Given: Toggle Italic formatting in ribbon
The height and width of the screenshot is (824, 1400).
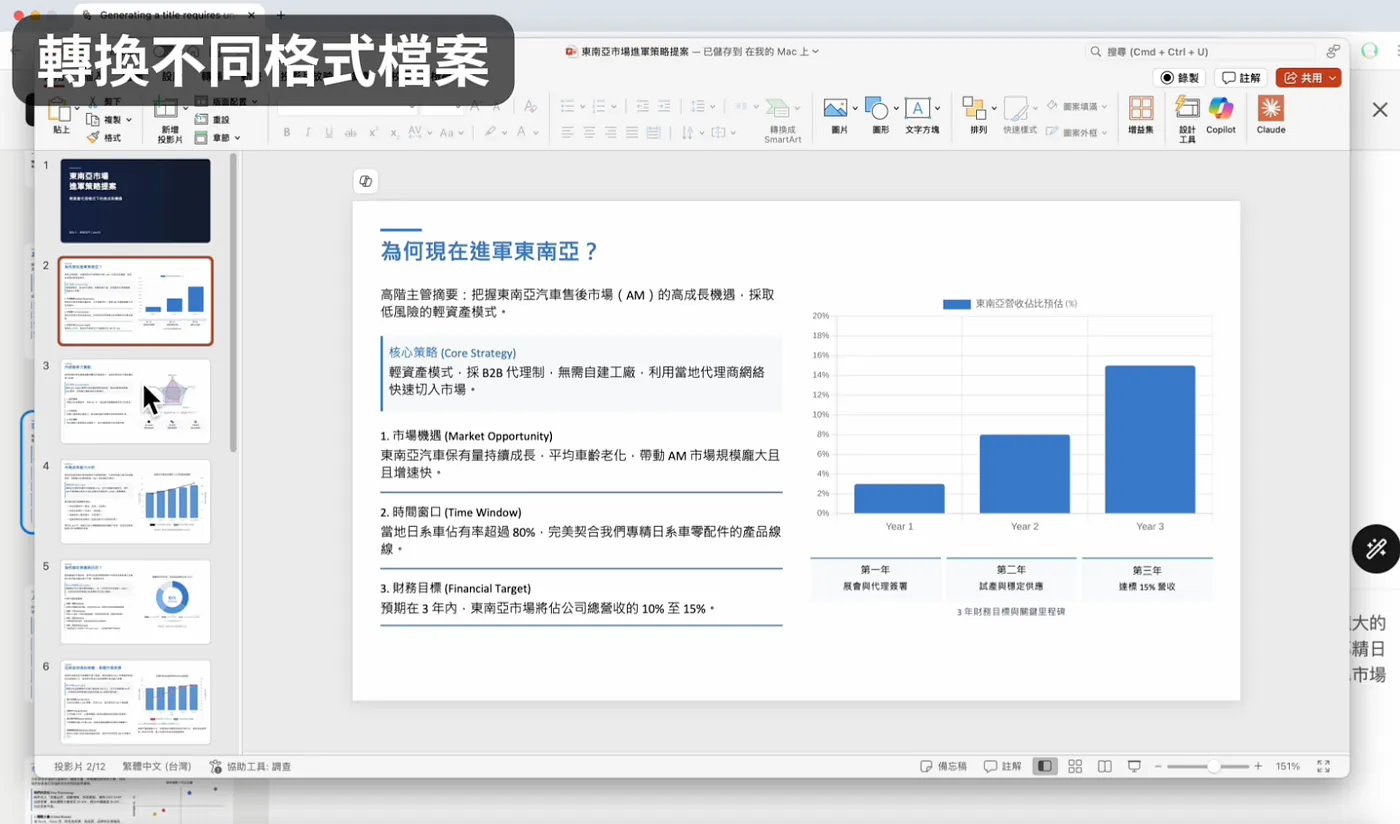Looking at the screenshot, I should pos(307,132).
